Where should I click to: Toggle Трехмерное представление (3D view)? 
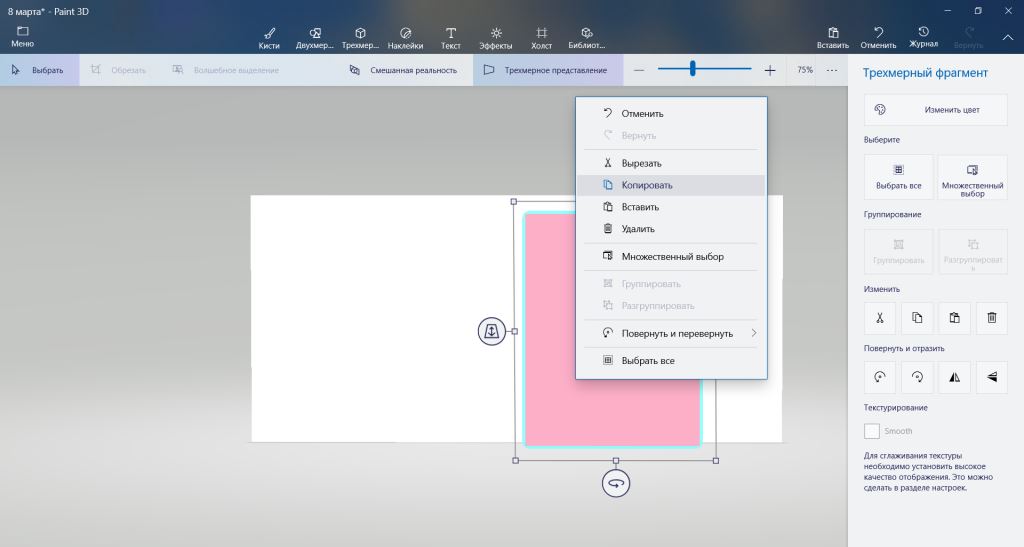pyautogui.click(x=545, y=70)
